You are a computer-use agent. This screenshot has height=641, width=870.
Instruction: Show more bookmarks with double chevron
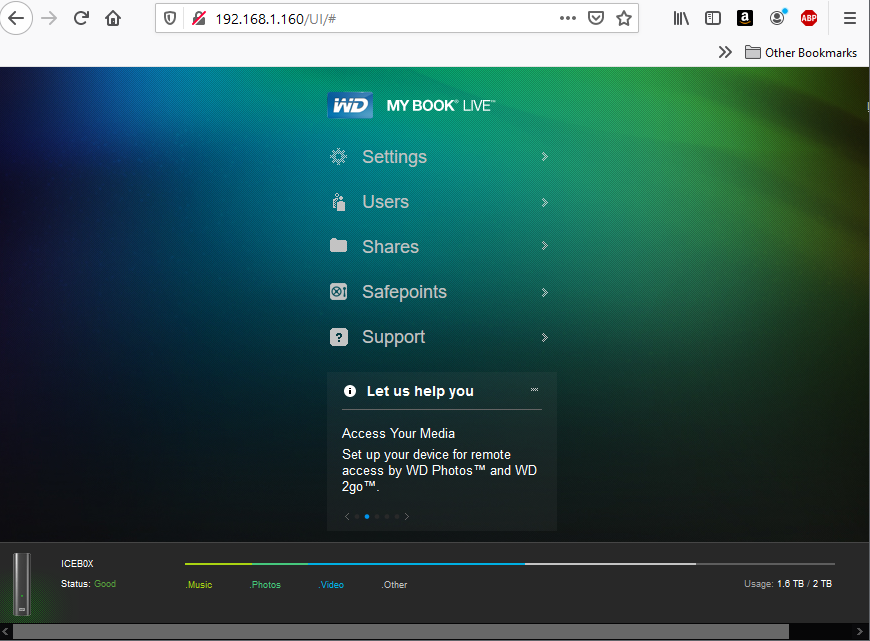coord(725,52)
